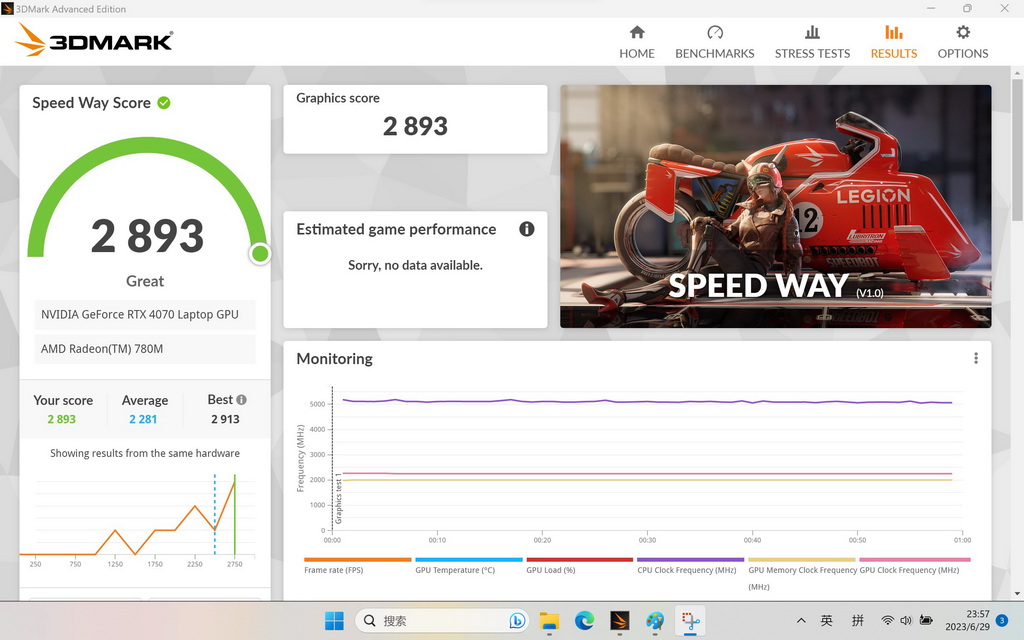The image size is (1024, 640).
Task: Click the 拼 IME mode indicator
Action: (857, 620)
